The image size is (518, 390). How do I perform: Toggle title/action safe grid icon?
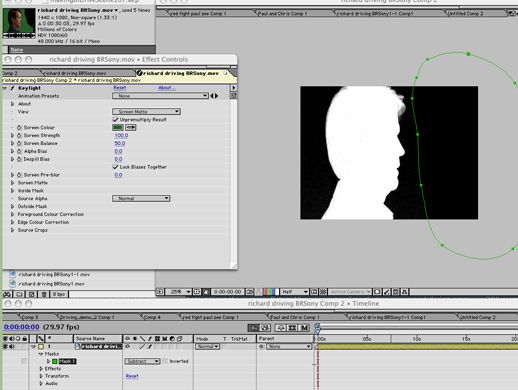(x=197, y=292)
